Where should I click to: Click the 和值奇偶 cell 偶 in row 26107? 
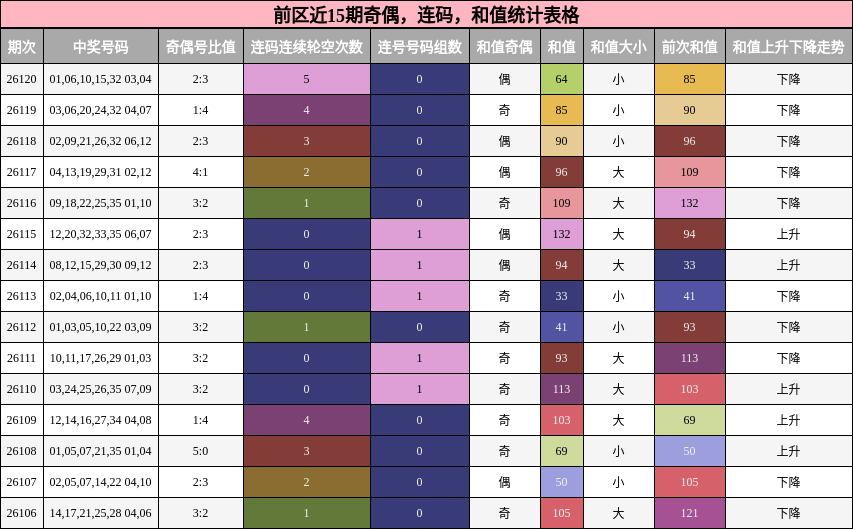pos(505,482)
